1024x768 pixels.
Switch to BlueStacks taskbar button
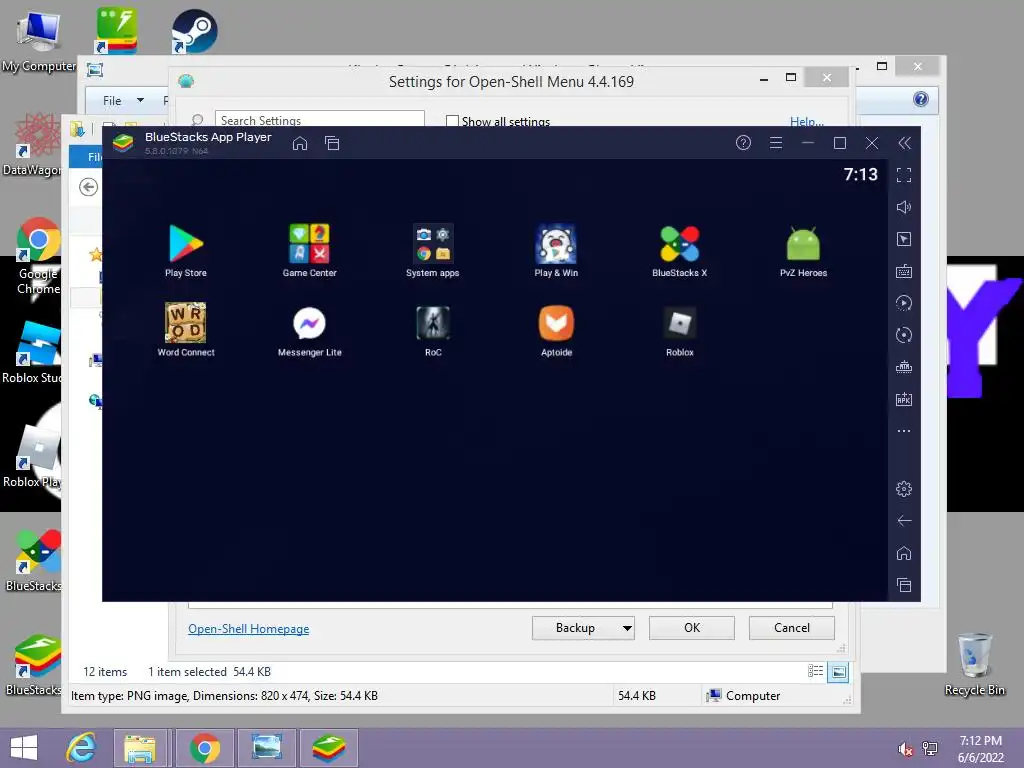click(328, 748)
